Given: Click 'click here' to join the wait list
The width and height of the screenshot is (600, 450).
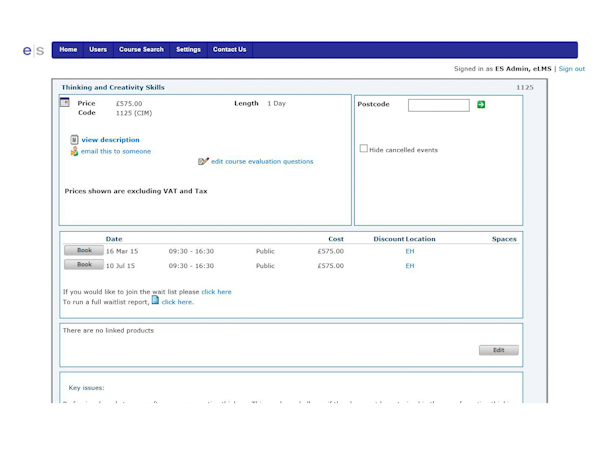Looking at the screenshot, I should click(x=216, y=292).
